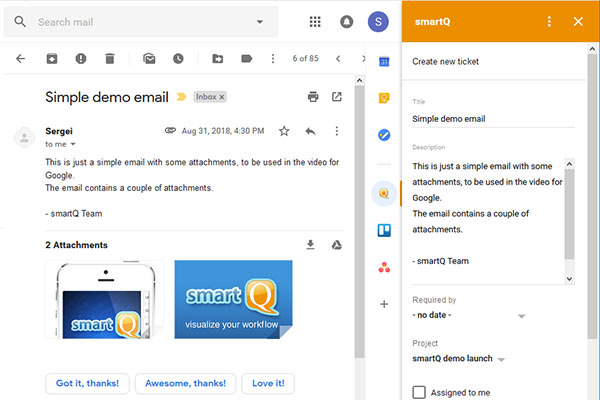Click sender name Sergei
This screenshot has width=600, height=400.
59,131
